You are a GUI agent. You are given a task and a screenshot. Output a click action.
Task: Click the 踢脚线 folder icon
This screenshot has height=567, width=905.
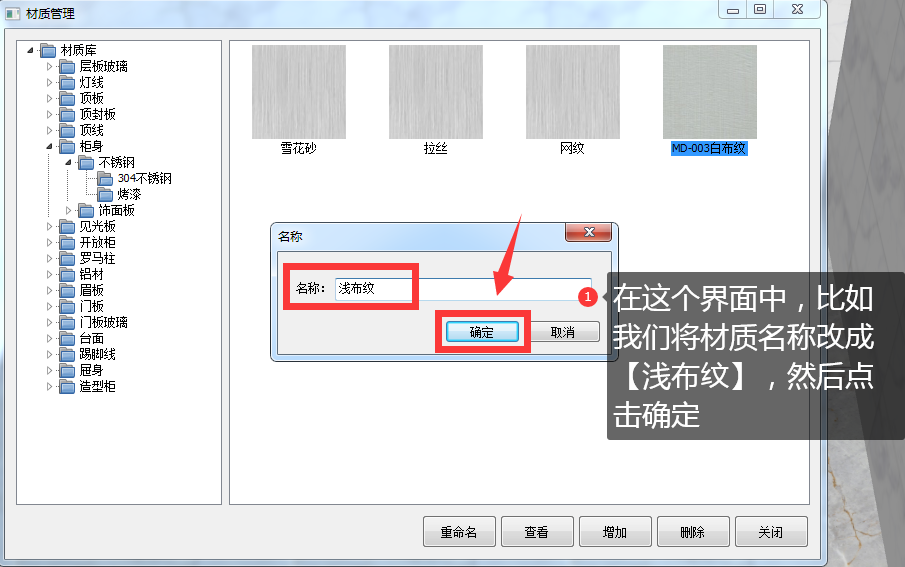[67, 355]
